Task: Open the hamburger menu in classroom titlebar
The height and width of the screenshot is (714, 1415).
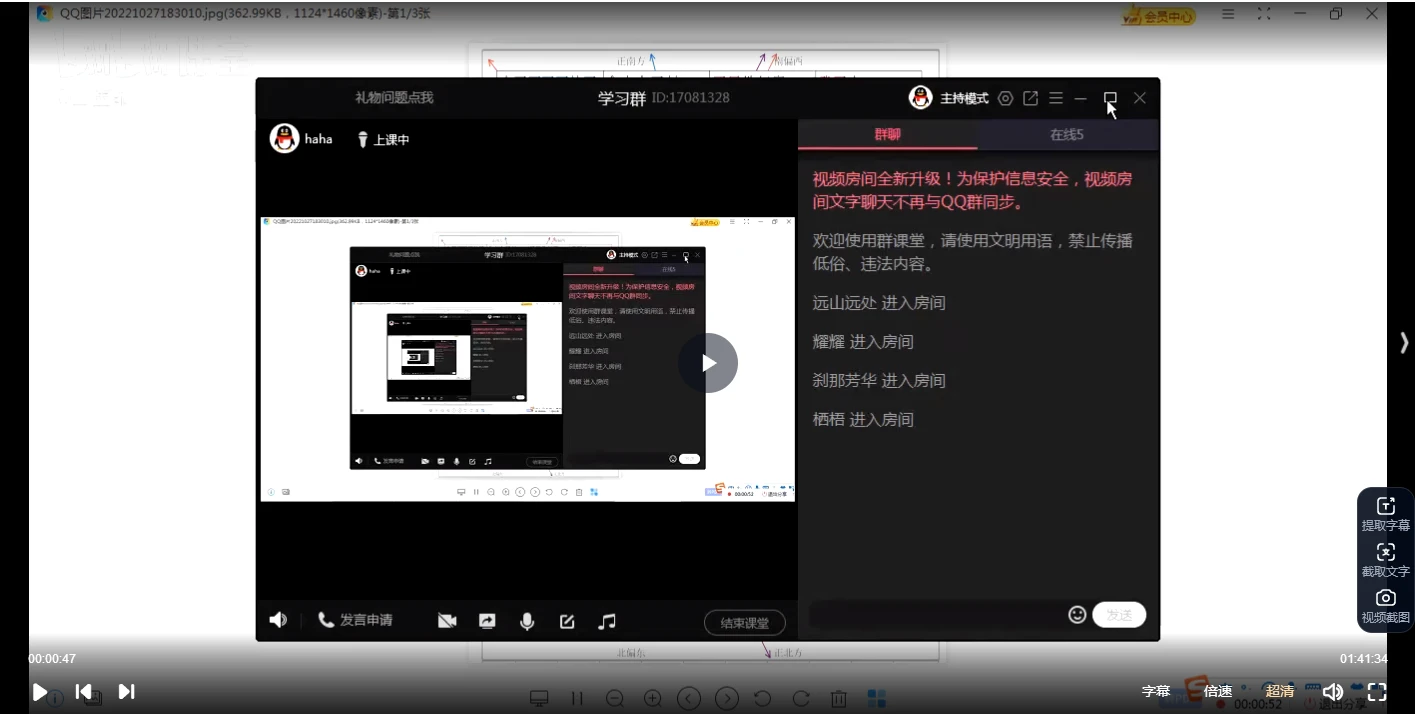Action: tap(1055, 98)
